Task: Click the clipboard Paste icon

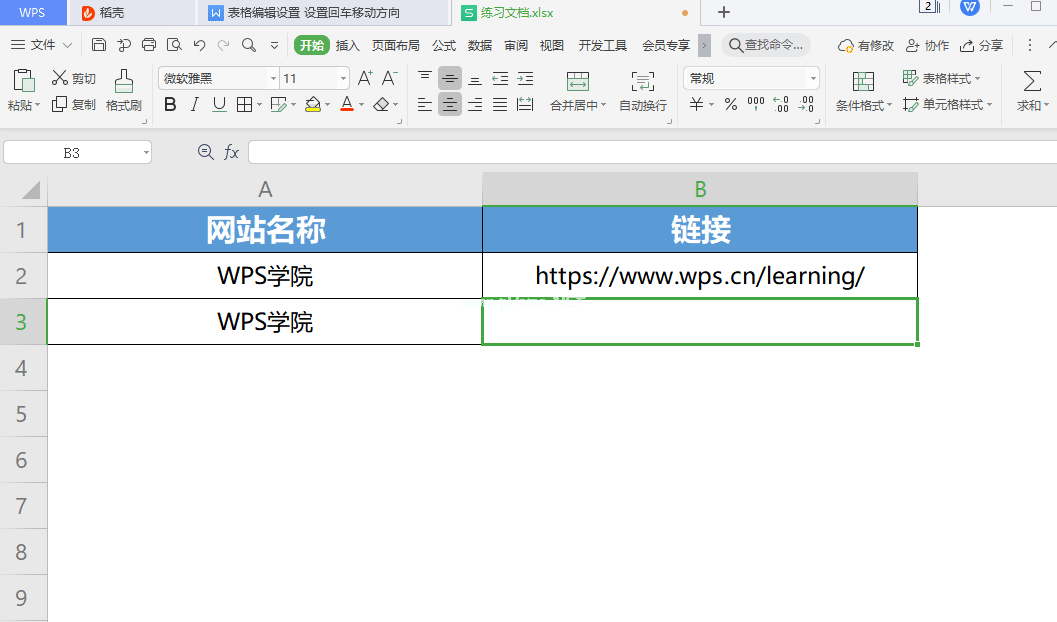Action: pyautogui.click(x=24, y=81)
